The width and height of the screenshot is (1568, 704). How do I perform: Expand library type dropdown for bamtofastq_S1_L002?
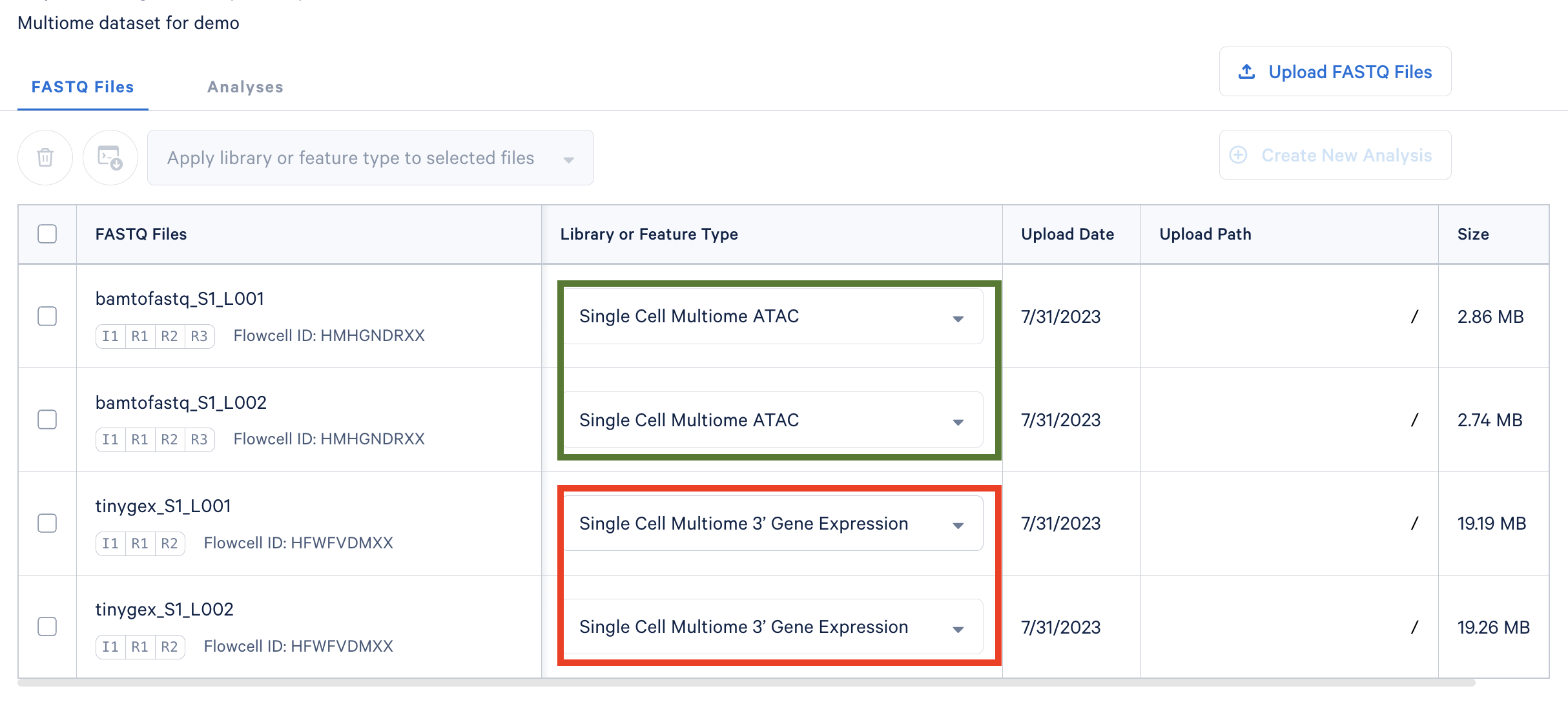(x=774, y=420)
